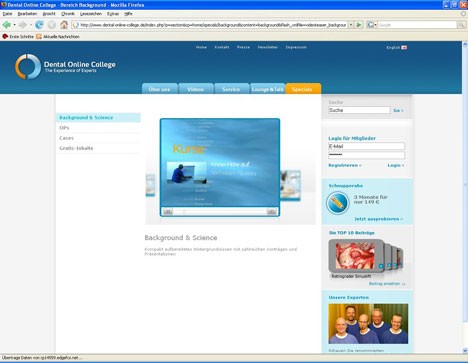The image size is (468, 363).
Task: Click the Firefox back arrow button
Action: 6,25
